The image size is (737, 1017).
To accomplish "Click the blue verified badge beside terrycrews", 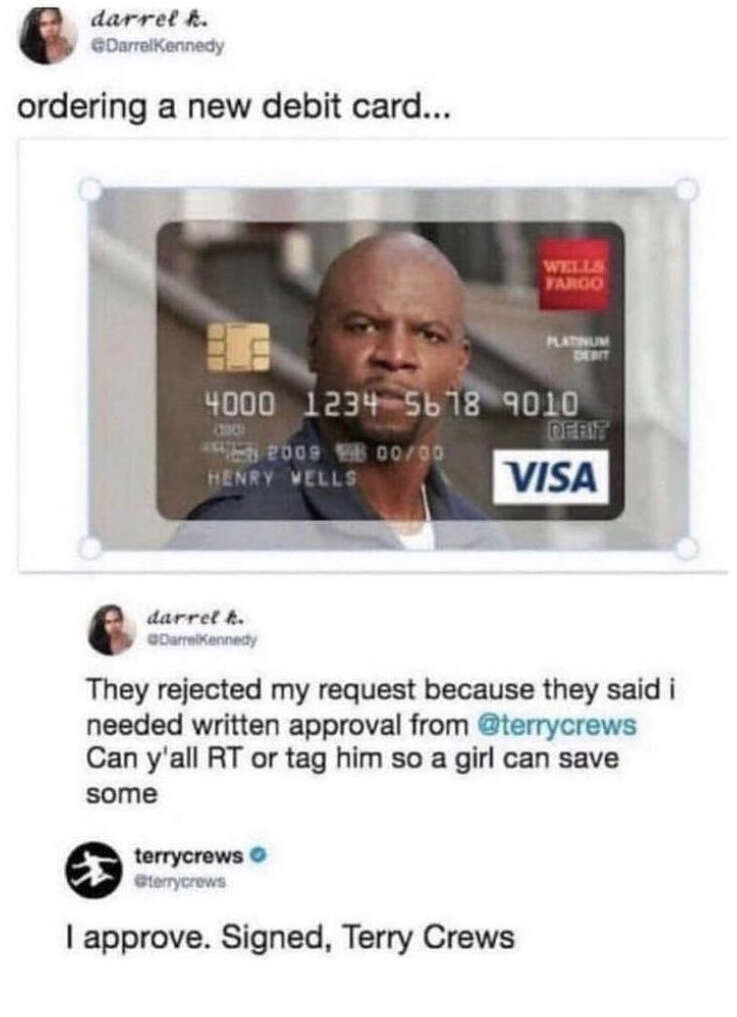I will click(258, 855).
